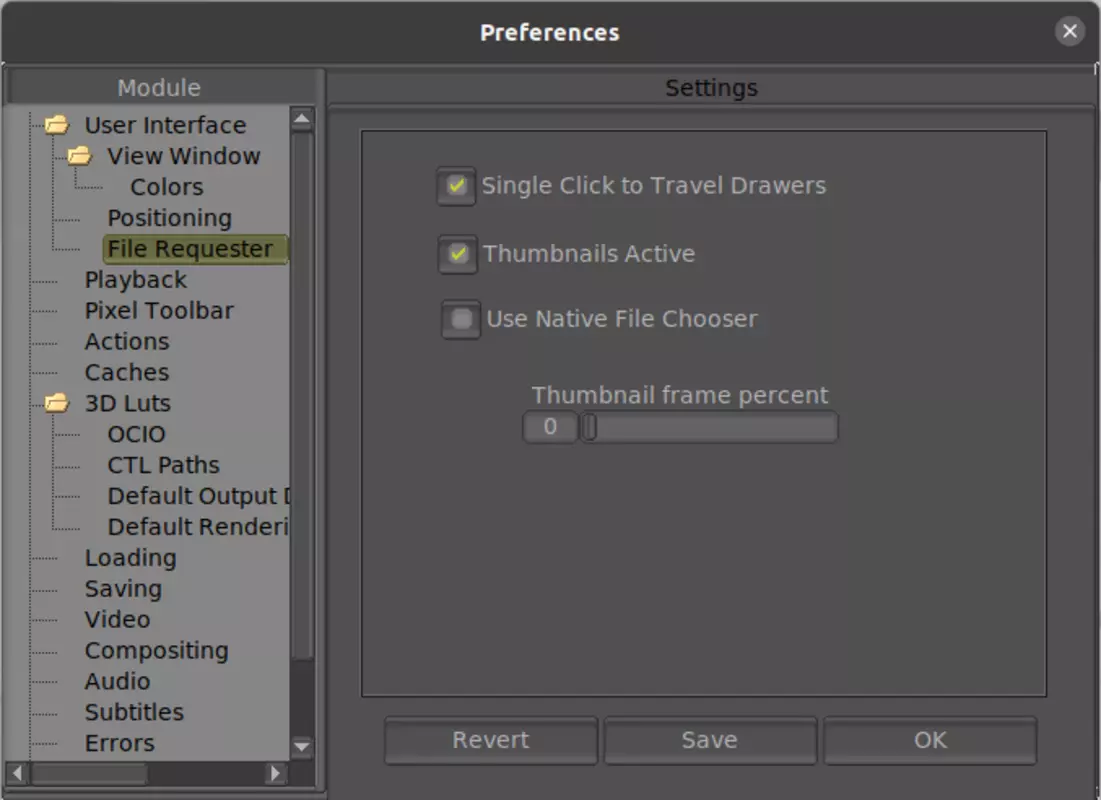The width and height of the screenshot is (1101, 800).
Task: Click module list scroll up arrow
Action: (302, 118)
